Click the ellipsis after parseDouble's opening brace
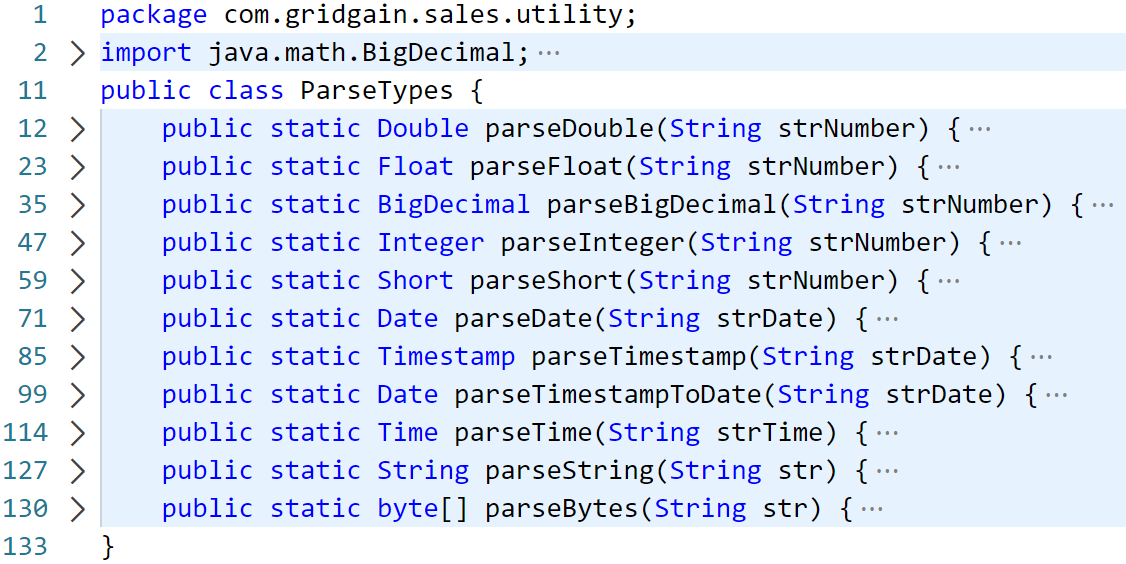The height and width of the screenshot is (564, 1126). [980, 129]
